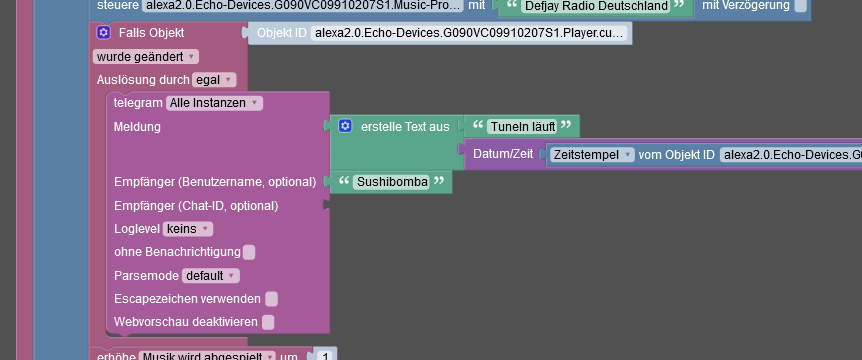Click the empty Chat-ID input socket
Viewport: 862px width, 360px height.
(327, 206)
